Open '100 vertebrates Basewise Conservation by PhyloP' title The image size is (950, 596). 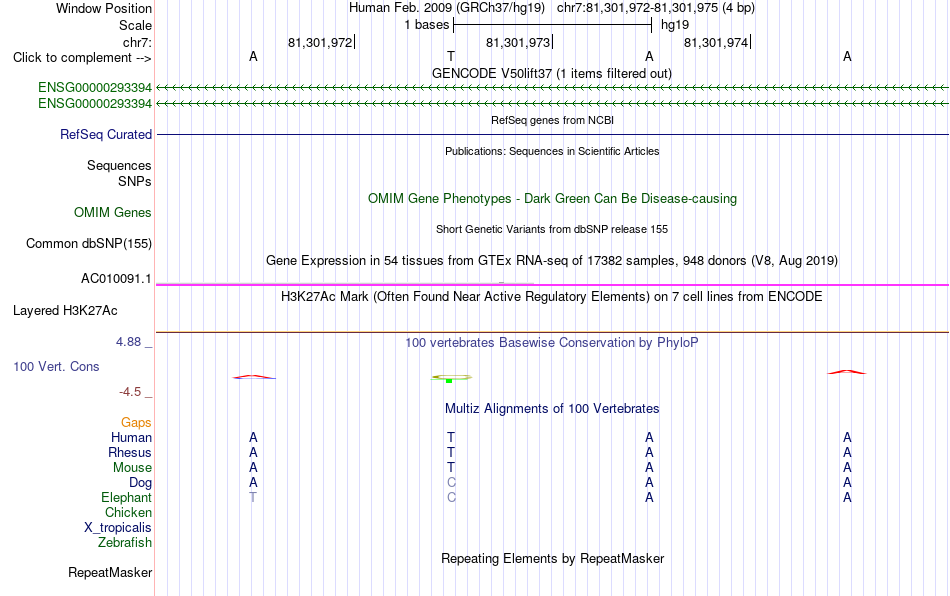[552, 342]
